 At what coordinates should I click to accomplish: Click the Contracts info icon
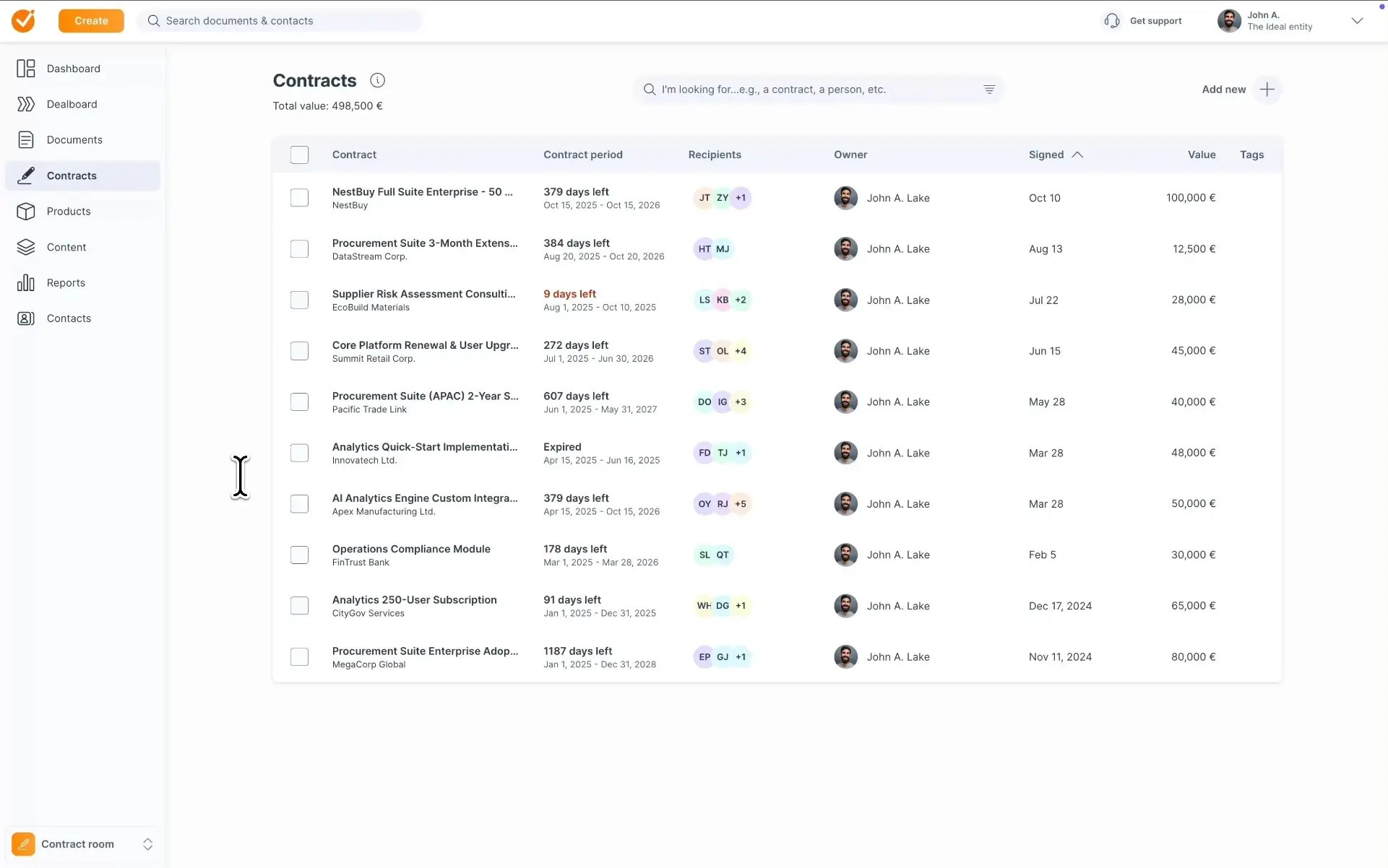(x=377, y=80)
